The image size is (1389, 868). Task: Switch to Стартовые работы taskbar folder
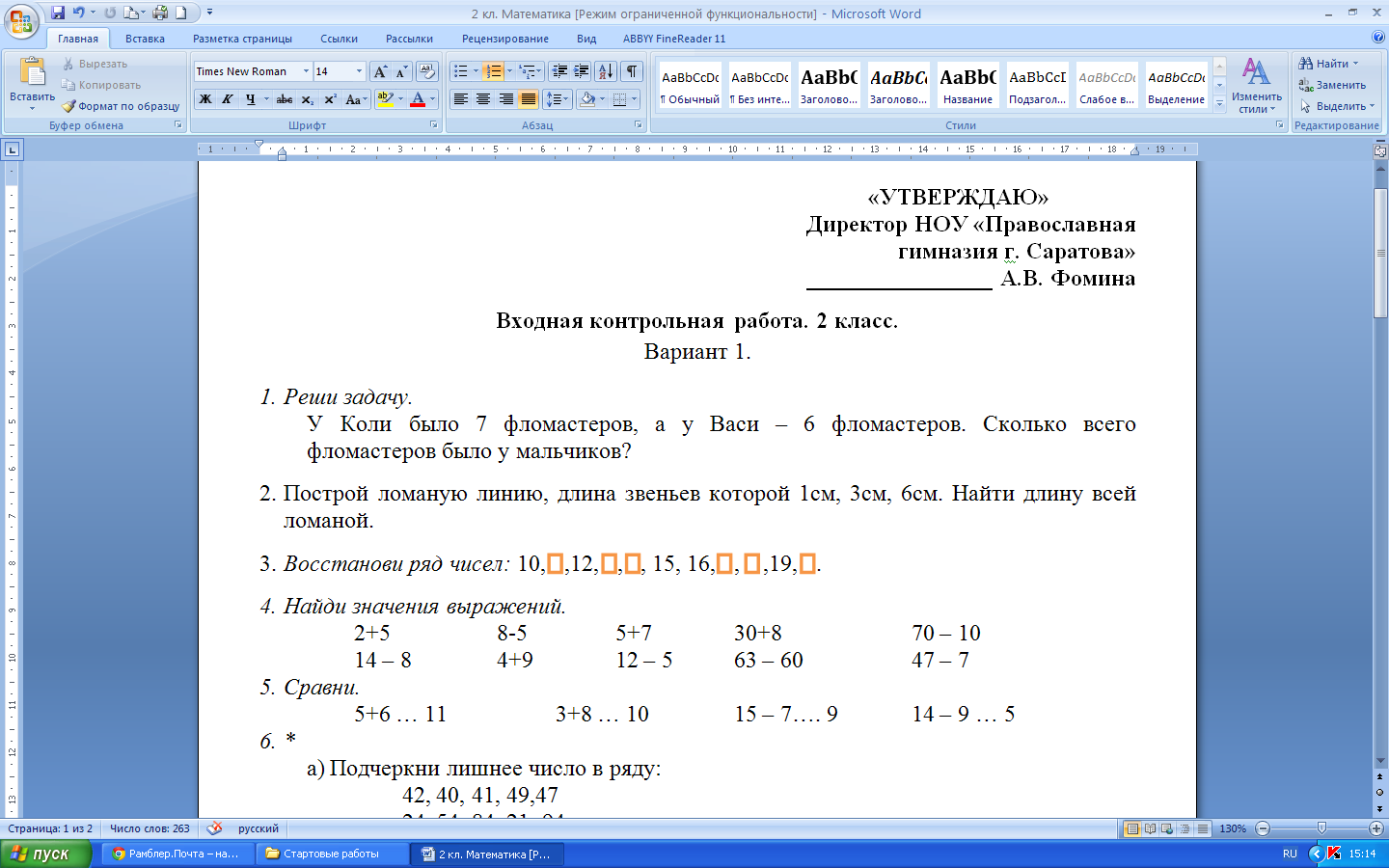332,854
